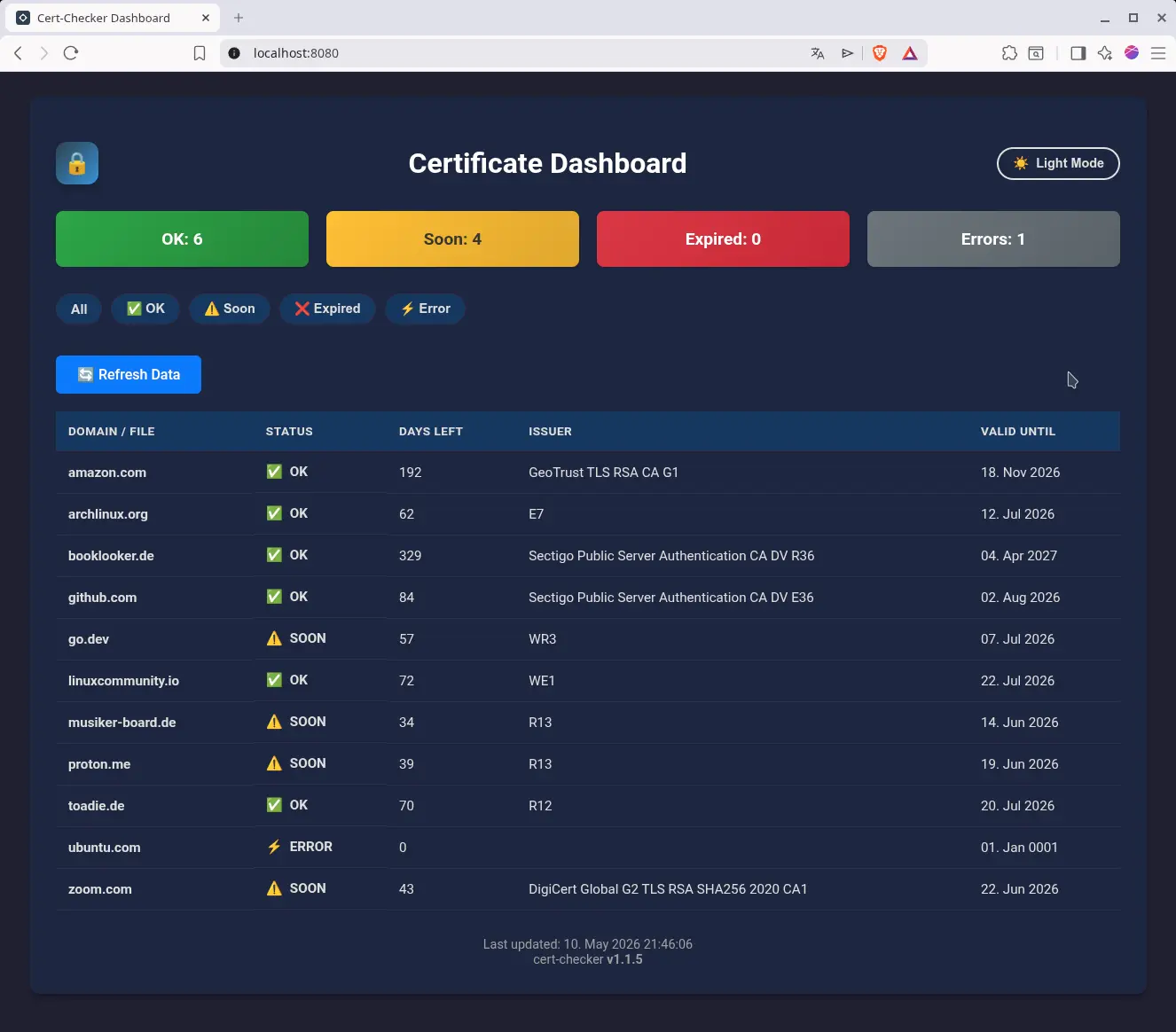This screenshot has width=1176, height=1032.
Task: Click OK status for amazon.com
Action: [287, 472]
